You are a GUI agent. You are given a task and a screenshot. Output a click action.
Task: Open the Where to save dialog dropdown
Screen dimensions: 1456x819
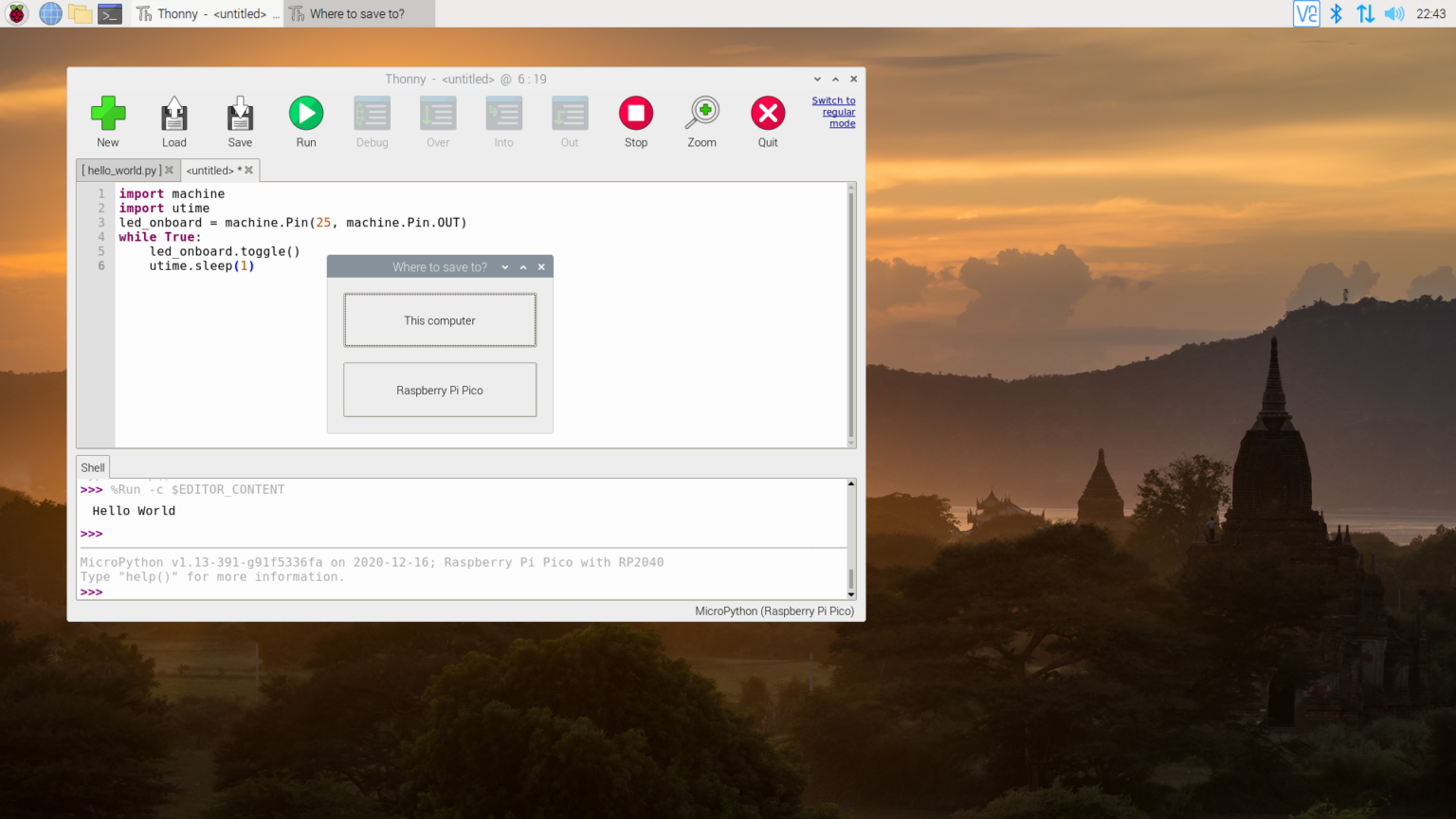coord(504,266)
